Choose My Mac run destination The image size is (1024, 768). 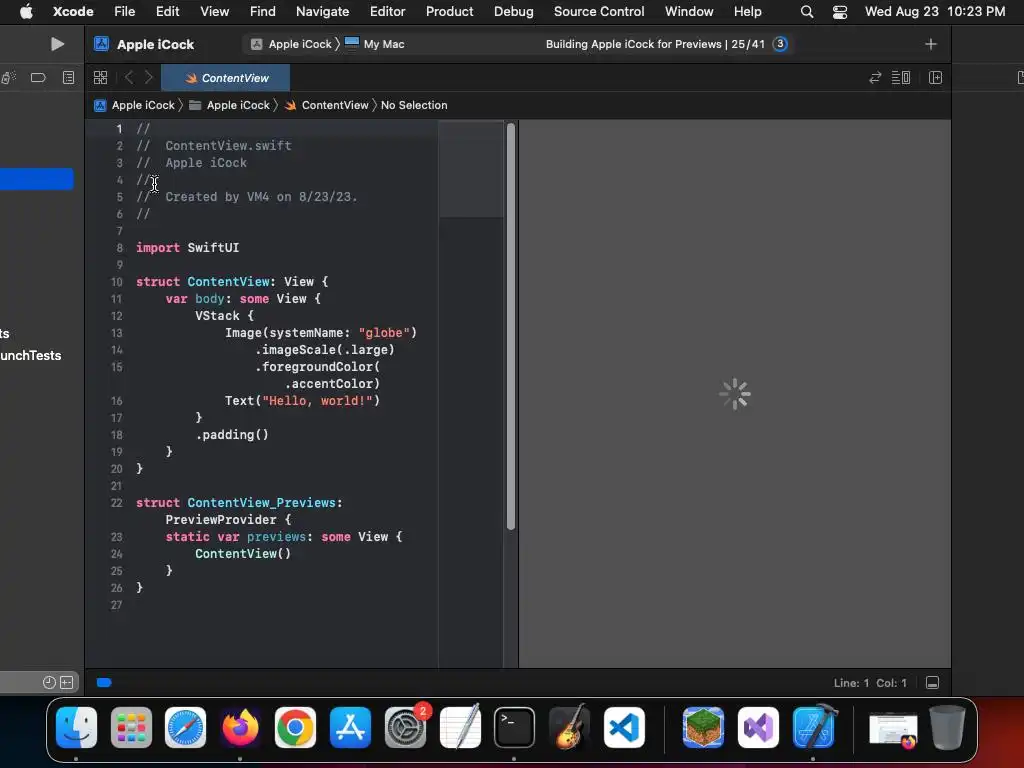pos(375,44)
